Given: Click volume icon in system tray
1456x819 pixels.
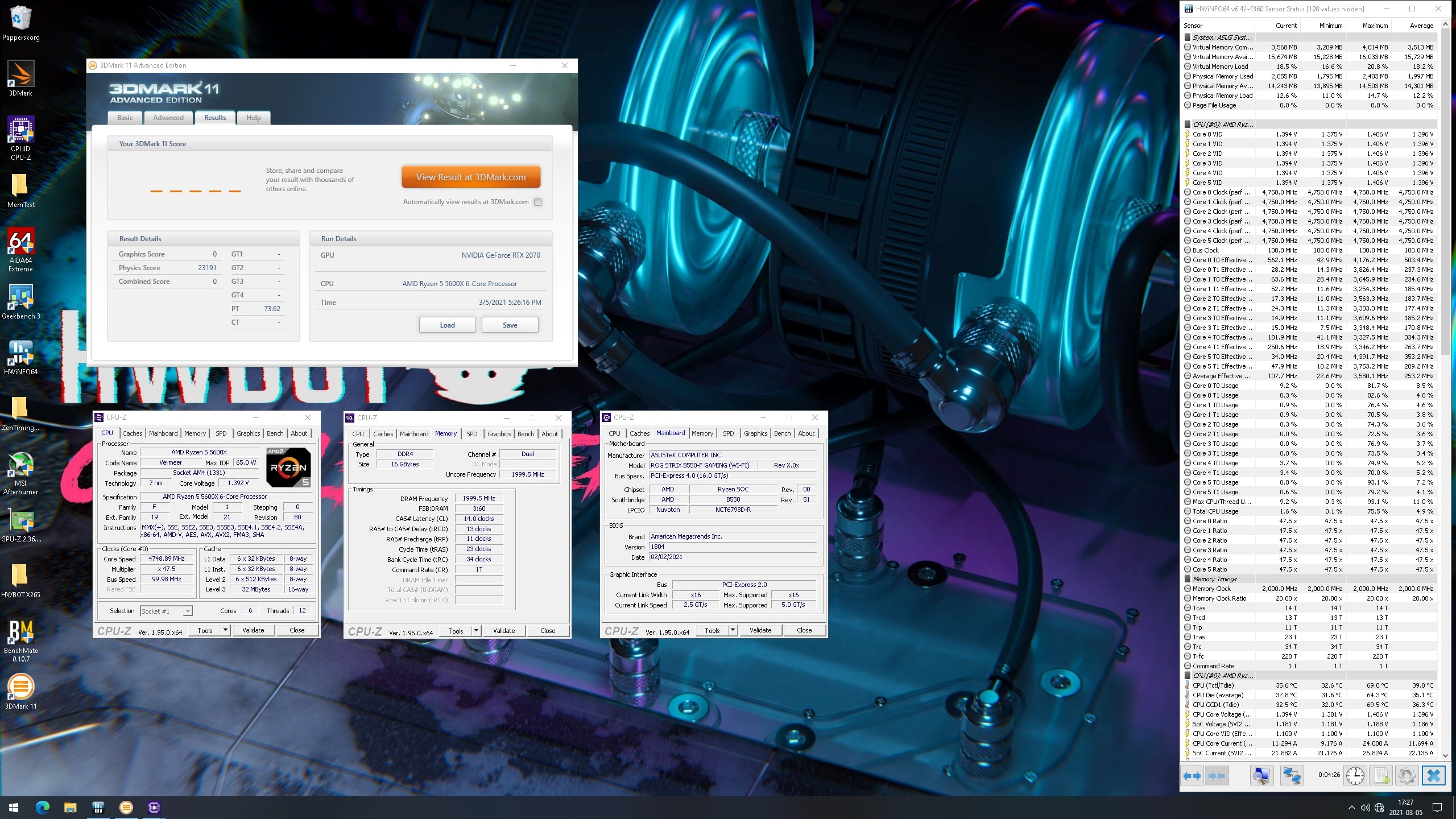Looking at the screenshot, I should point(1365,808).
